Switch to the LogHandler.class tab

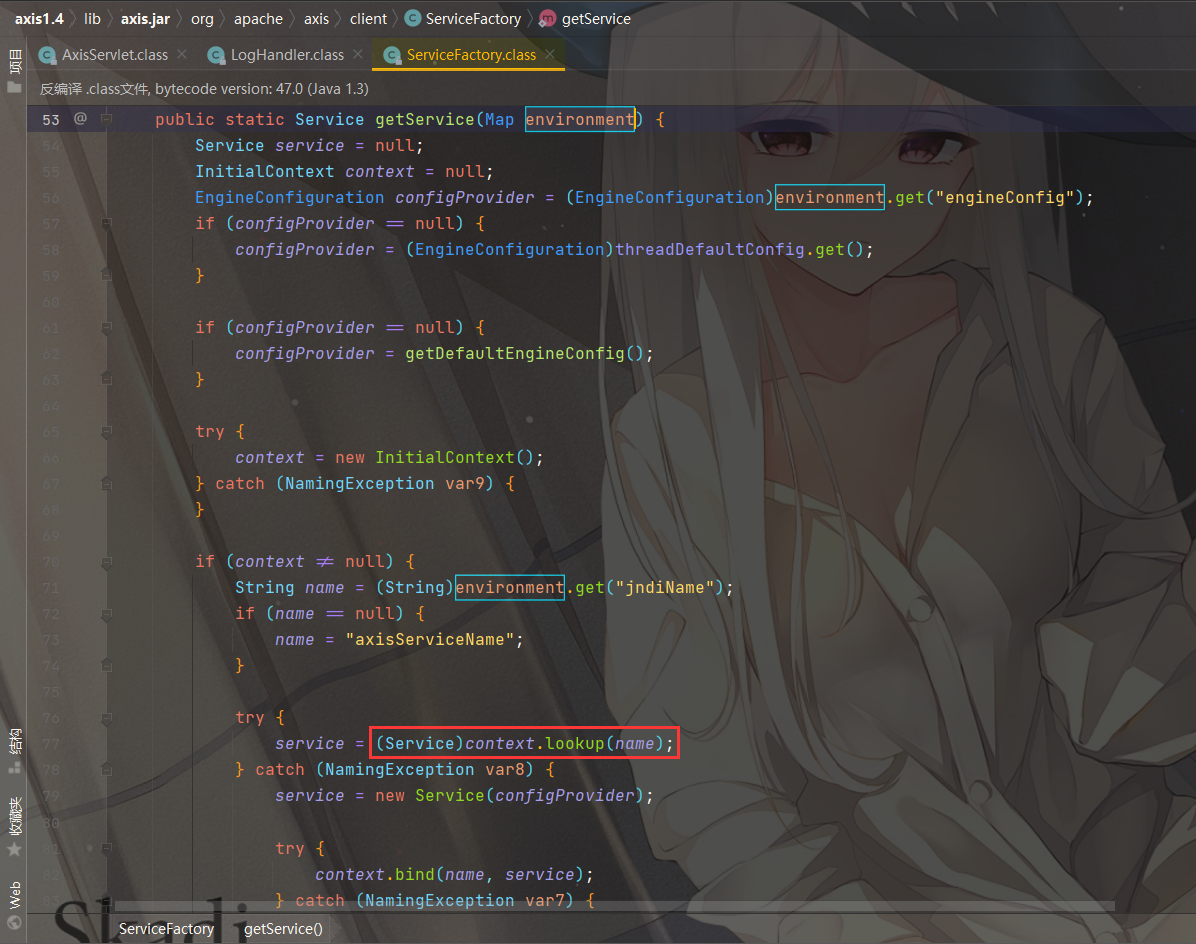(287, 55)
